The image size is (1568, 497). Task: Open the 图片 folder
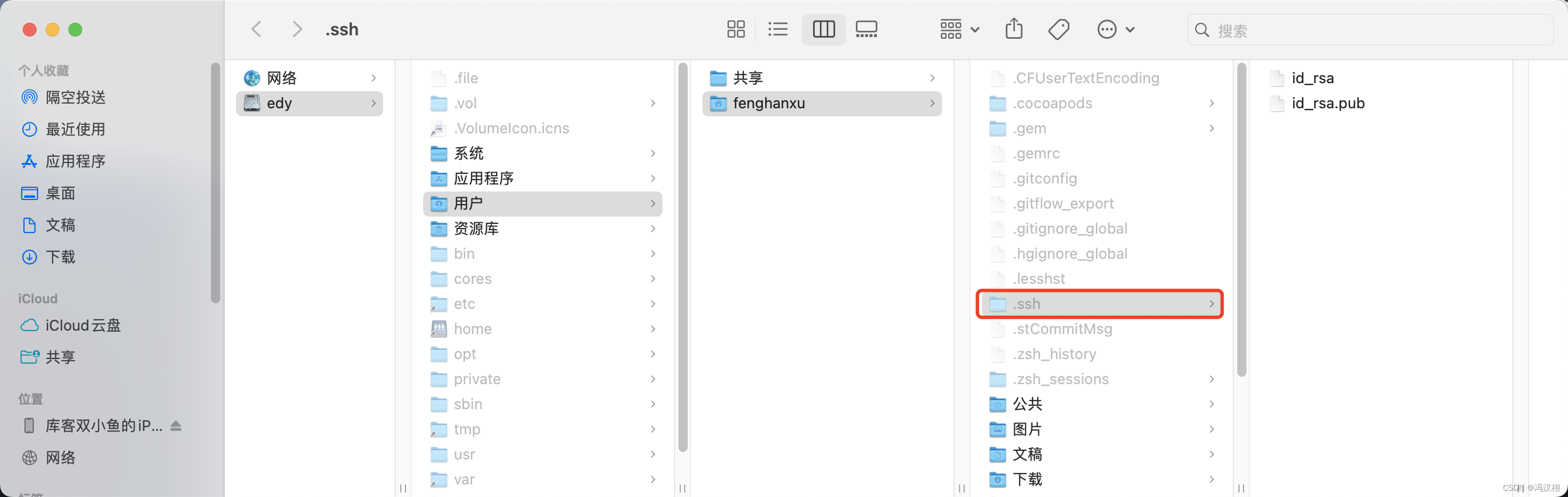(1101, 429)
